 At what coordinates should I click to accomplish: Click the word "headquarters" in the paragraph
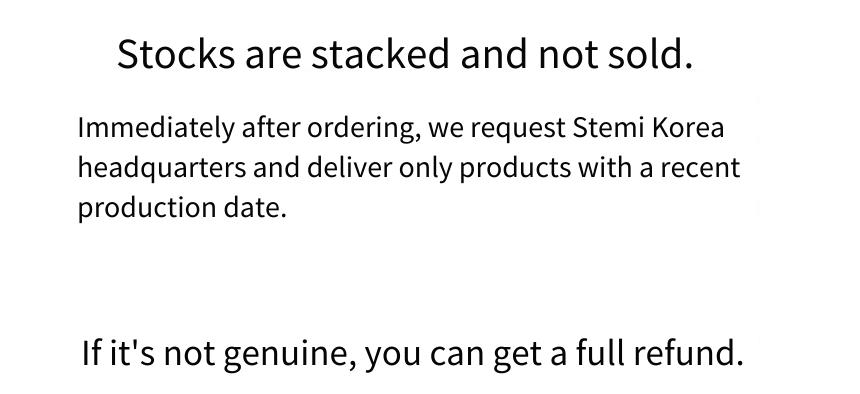(162, 169)
